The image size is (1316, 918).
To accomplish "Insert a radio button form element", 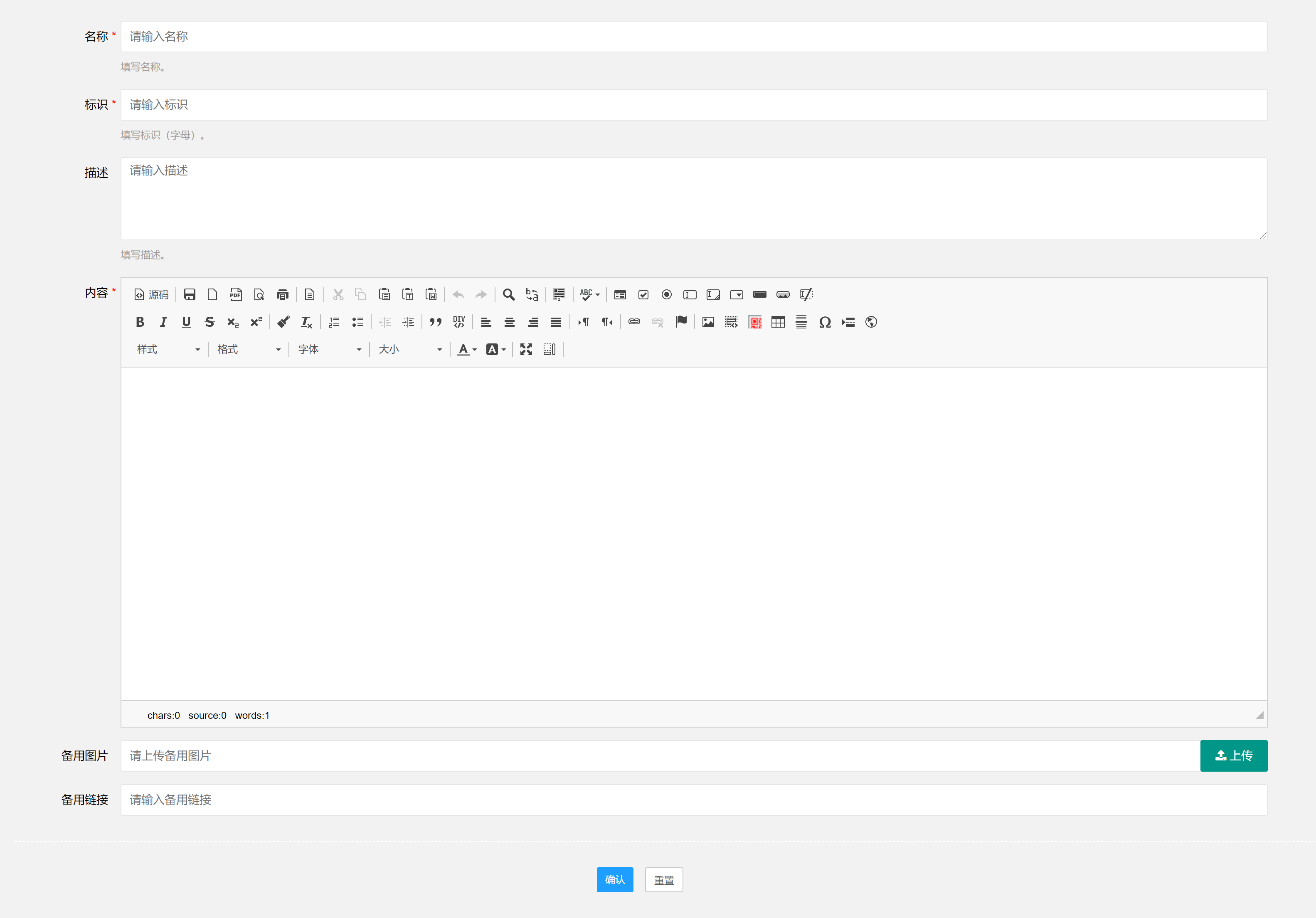I will (667, 295).
